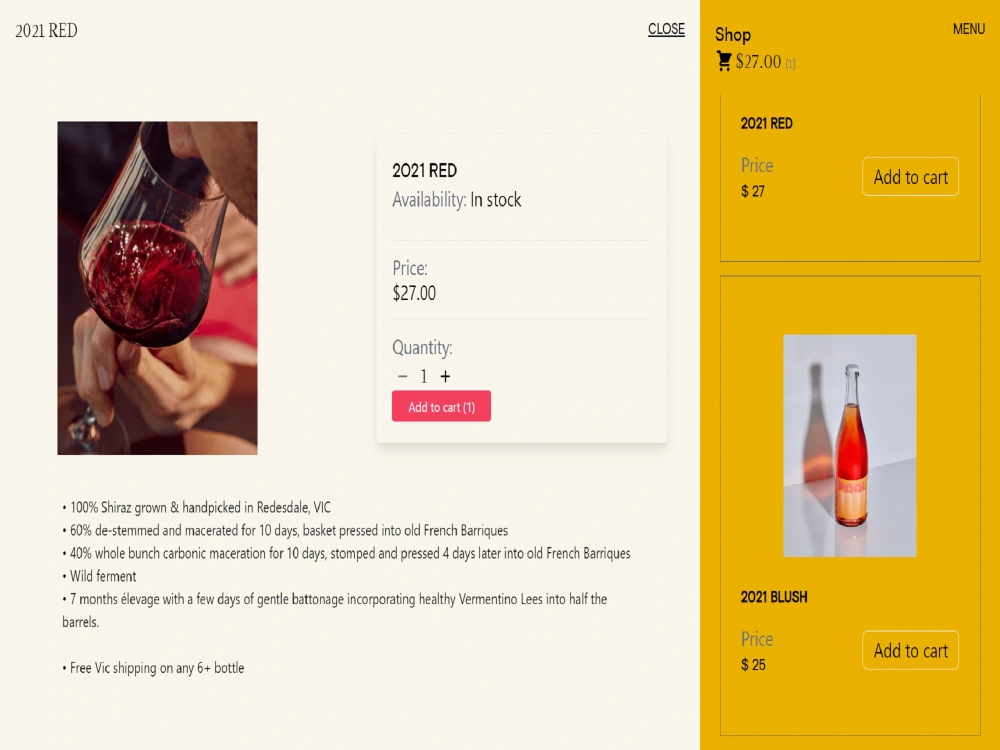Image resolution: width=1000 pixels, height=750 pixels.
Task: Click the $27.00 price in product card
Action: [x=414, y=293]
